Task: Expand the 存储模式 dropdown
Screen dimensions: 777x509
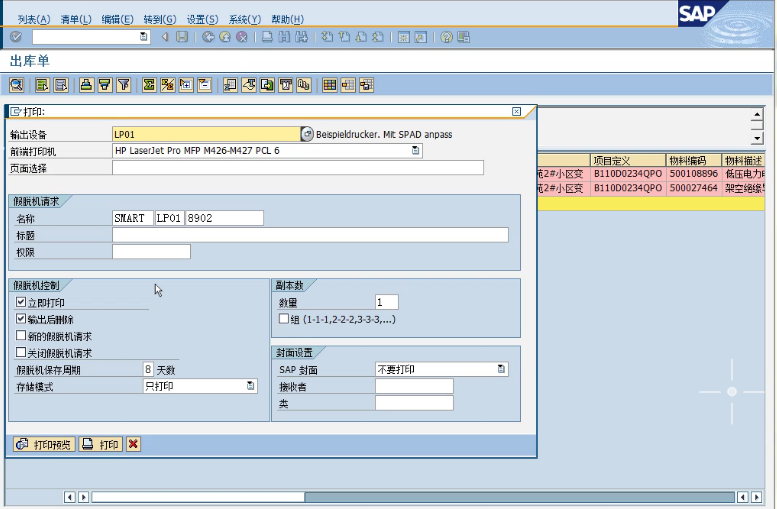Action: tap(250, 386)
